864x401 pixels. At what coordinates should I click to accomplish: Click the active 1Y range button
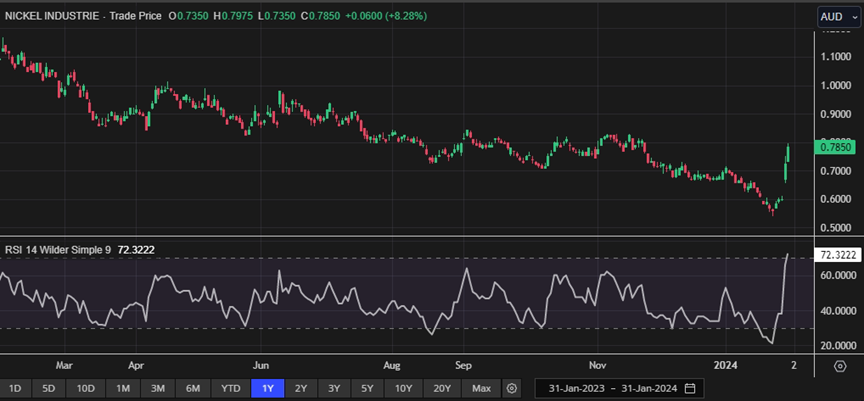click(267, 388)
